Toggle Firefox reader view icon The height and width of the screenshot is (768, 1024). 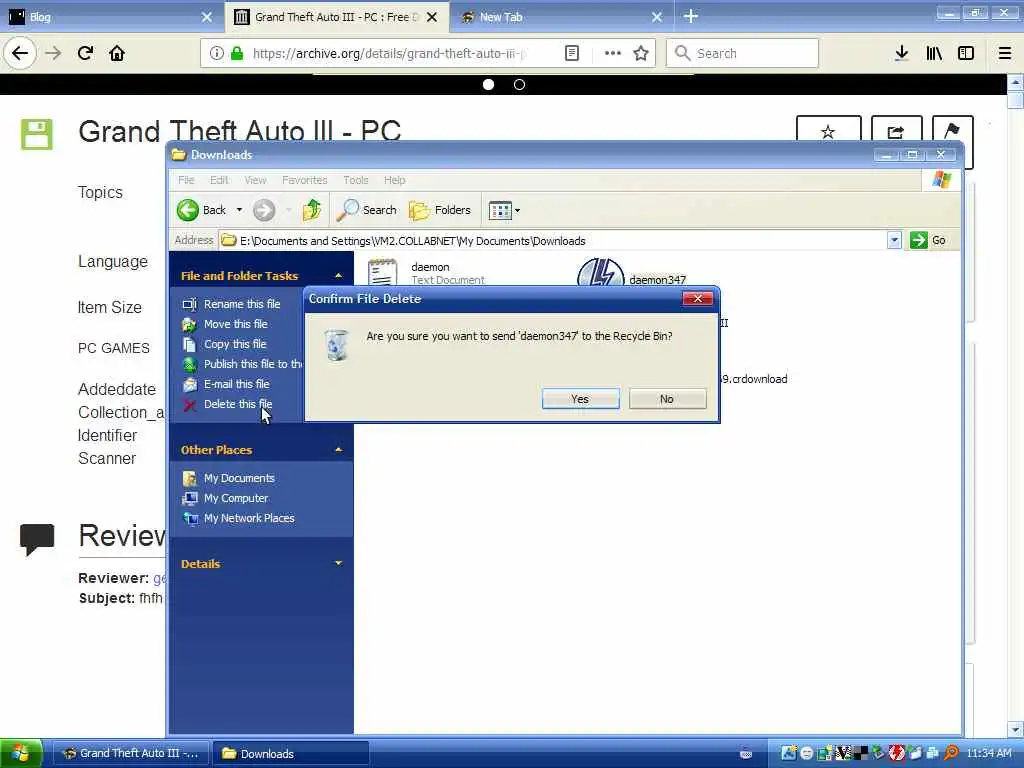pyautogui.click(x=571, y=53)
